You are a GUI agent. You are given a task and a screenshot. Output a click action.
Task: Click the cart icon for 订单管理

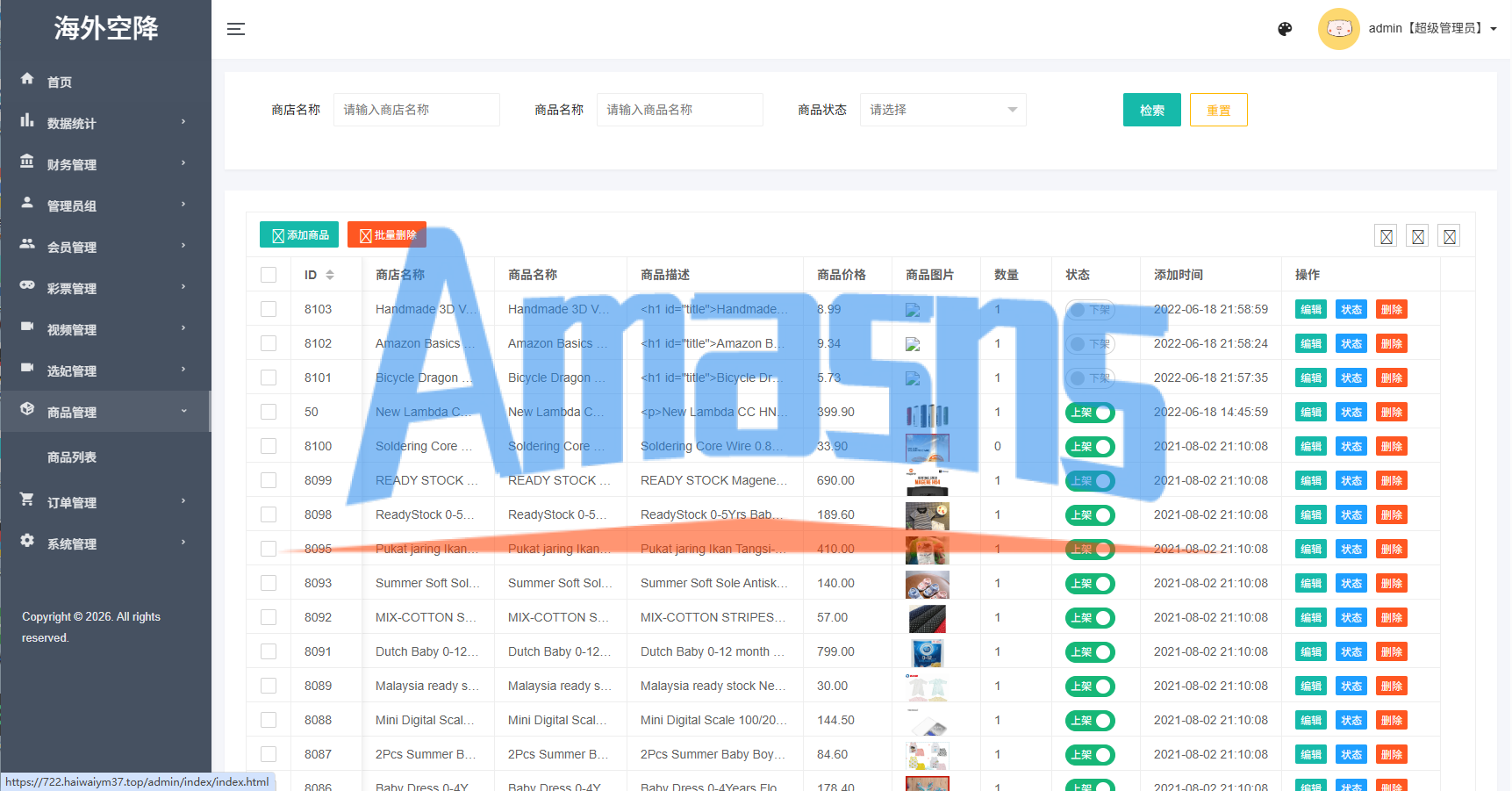(27, 500)
